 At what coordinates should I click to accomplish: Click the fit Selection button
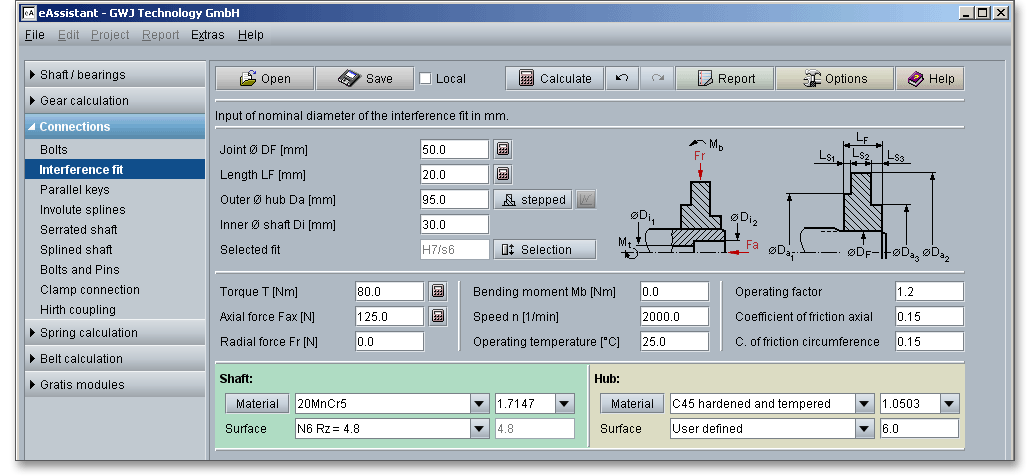[545, 249]
